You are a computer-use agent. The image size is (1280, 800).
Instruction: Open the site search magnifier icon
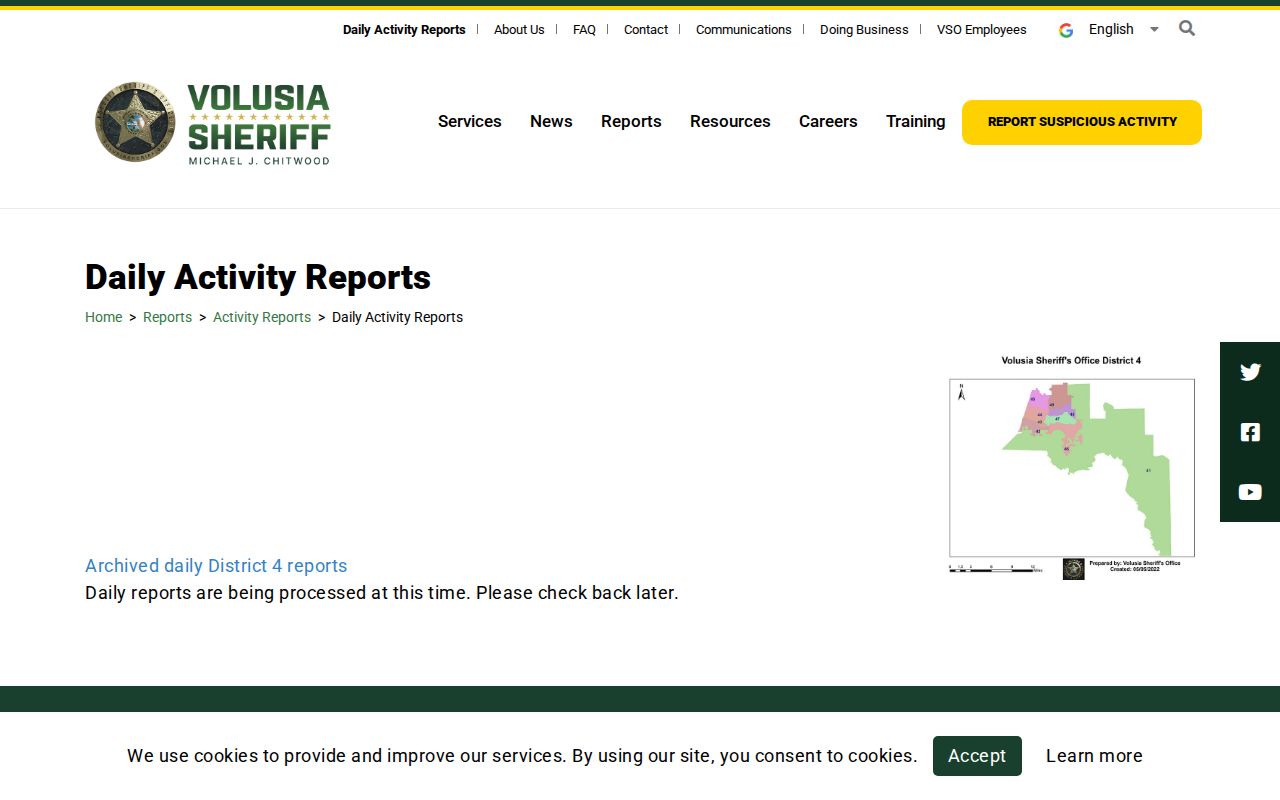coord(1187,28)
